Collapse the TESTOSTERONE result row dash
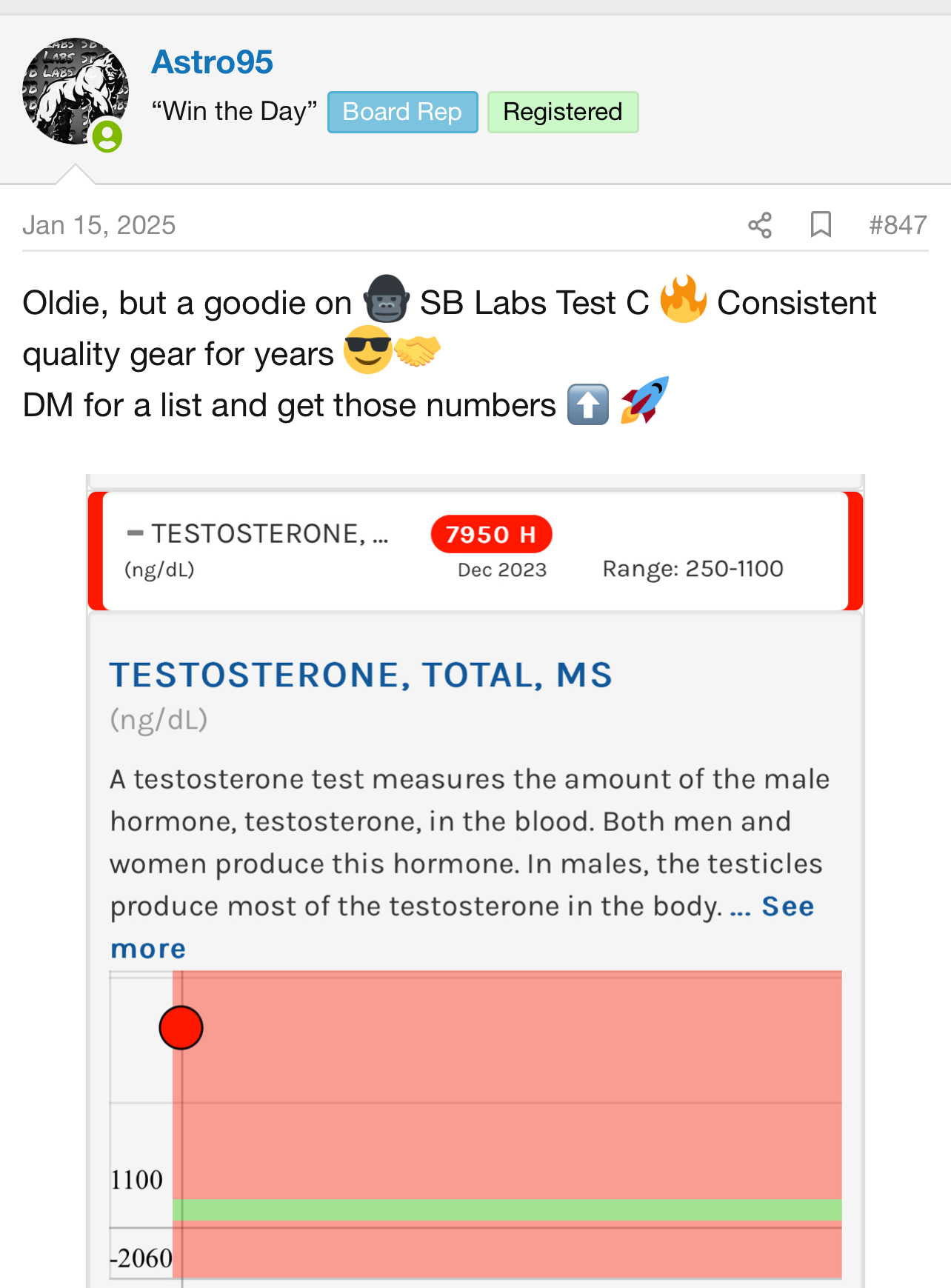The width and height of the screenshot is (951, 1288). coord(135,533)
